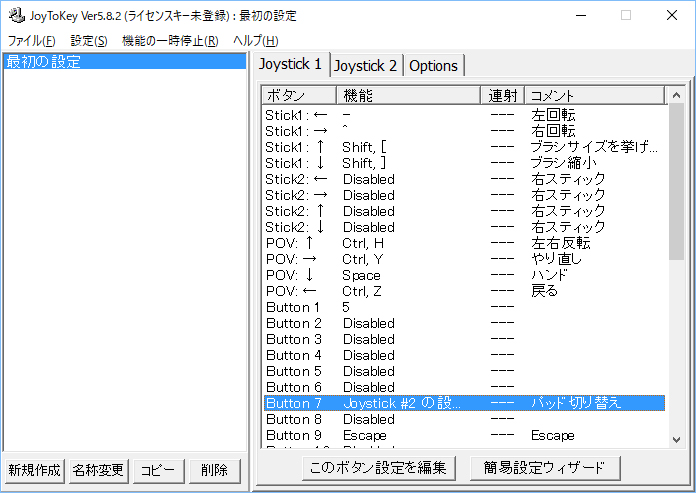Screen dimensions: 696x493
Task: Select the POV: ↓ Space row
Action: tap(464, 275)
